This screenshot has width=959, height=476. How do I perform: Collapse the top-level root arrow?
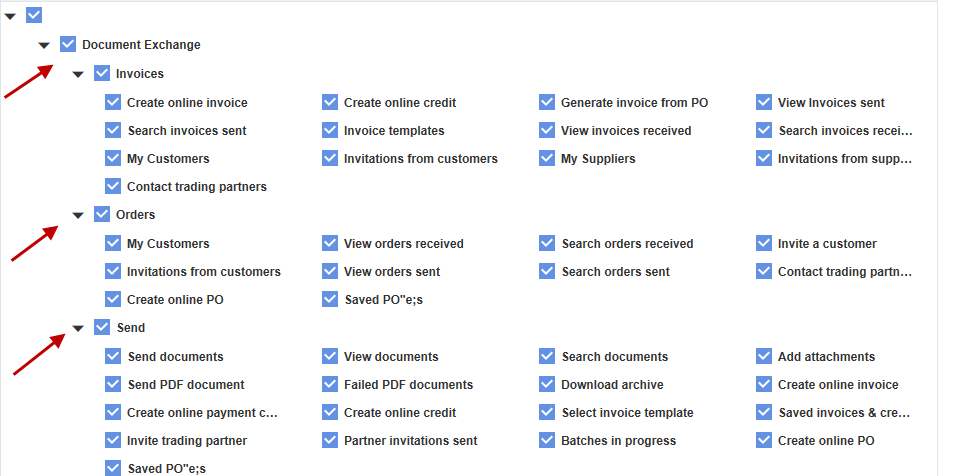click(10, 17)
